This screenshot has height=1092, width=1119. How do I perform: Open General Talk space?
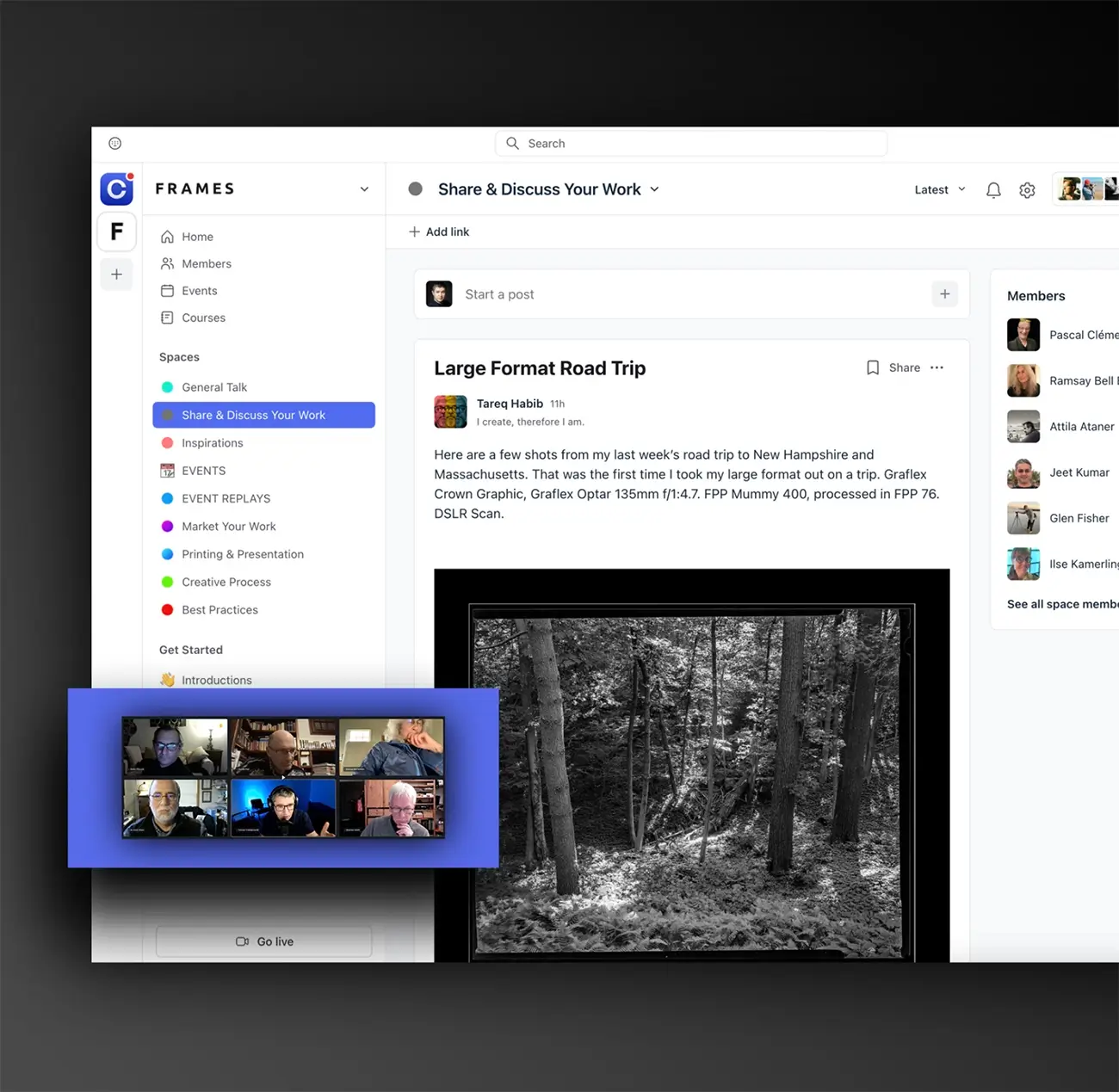tap(263, 387)
